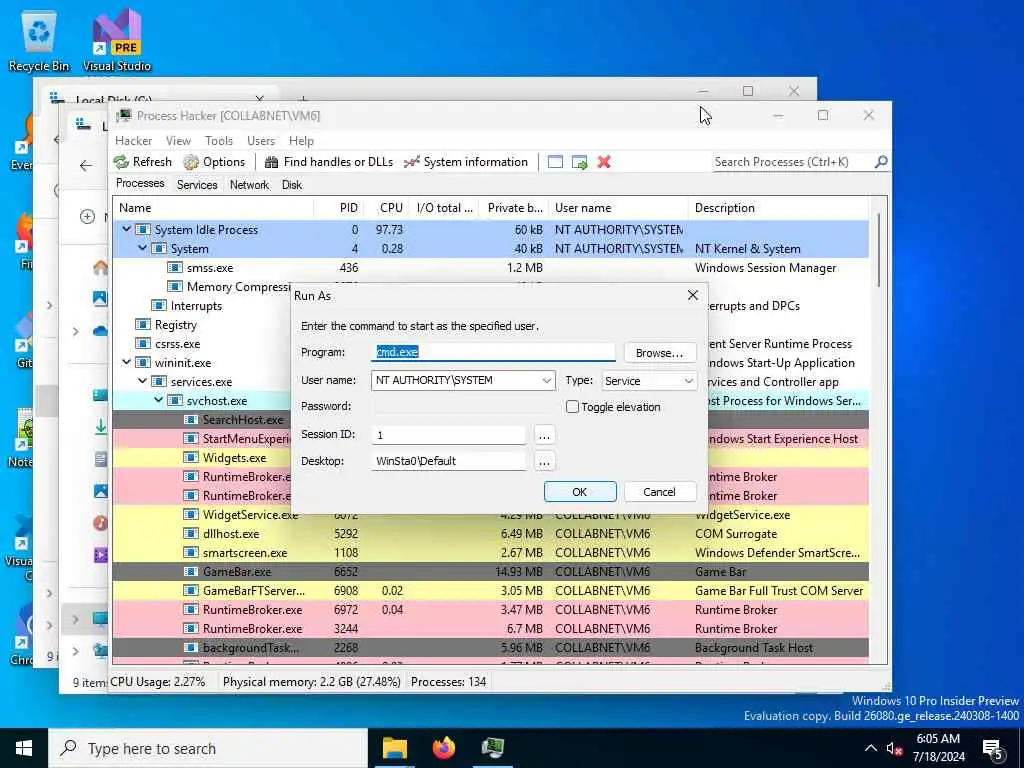The width and height of the screenshot is (1024, 768).
Task: Open Options in Process Hacker toolbar
Action: coord(214,162)
